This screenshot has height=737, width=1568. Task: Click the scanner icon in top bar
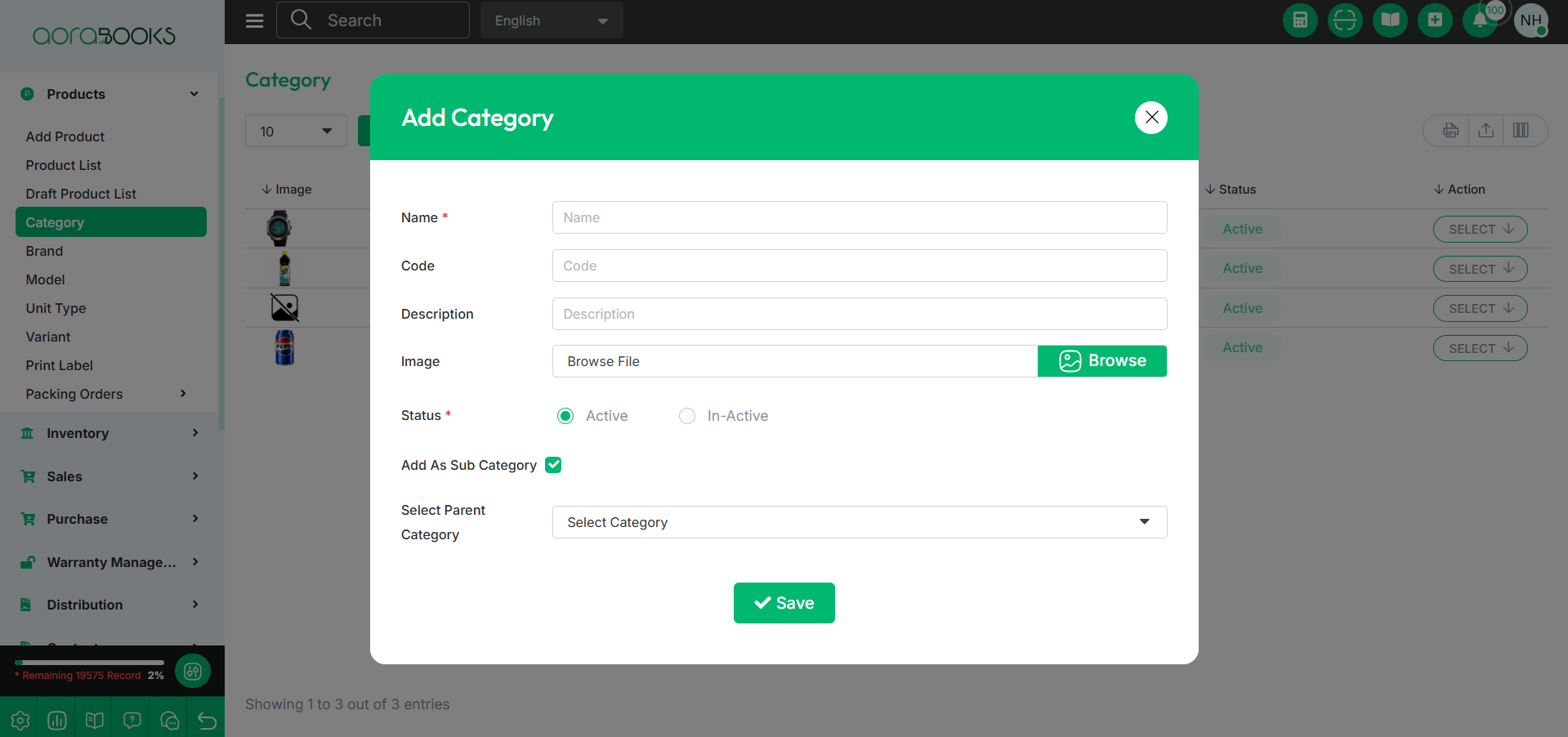1345,20
